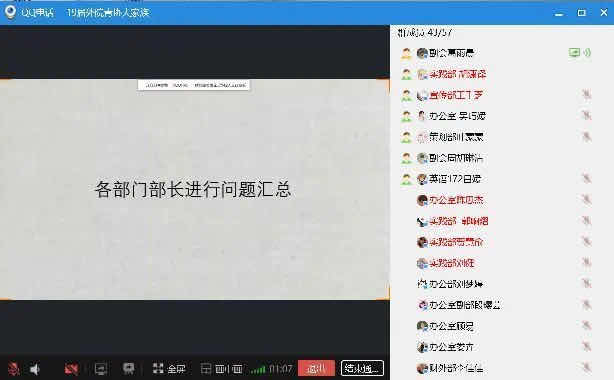This screenshot has width=614, height=380.
Task: Click the floating sharing banner above slide
Action: coord(194,85)
